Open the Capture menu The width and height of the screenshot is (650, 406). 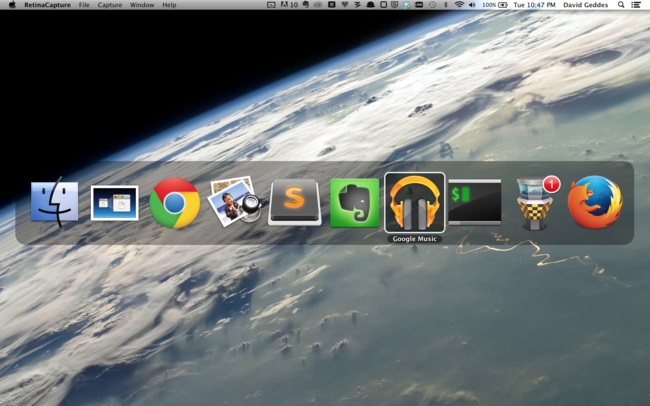pos(109,5)
